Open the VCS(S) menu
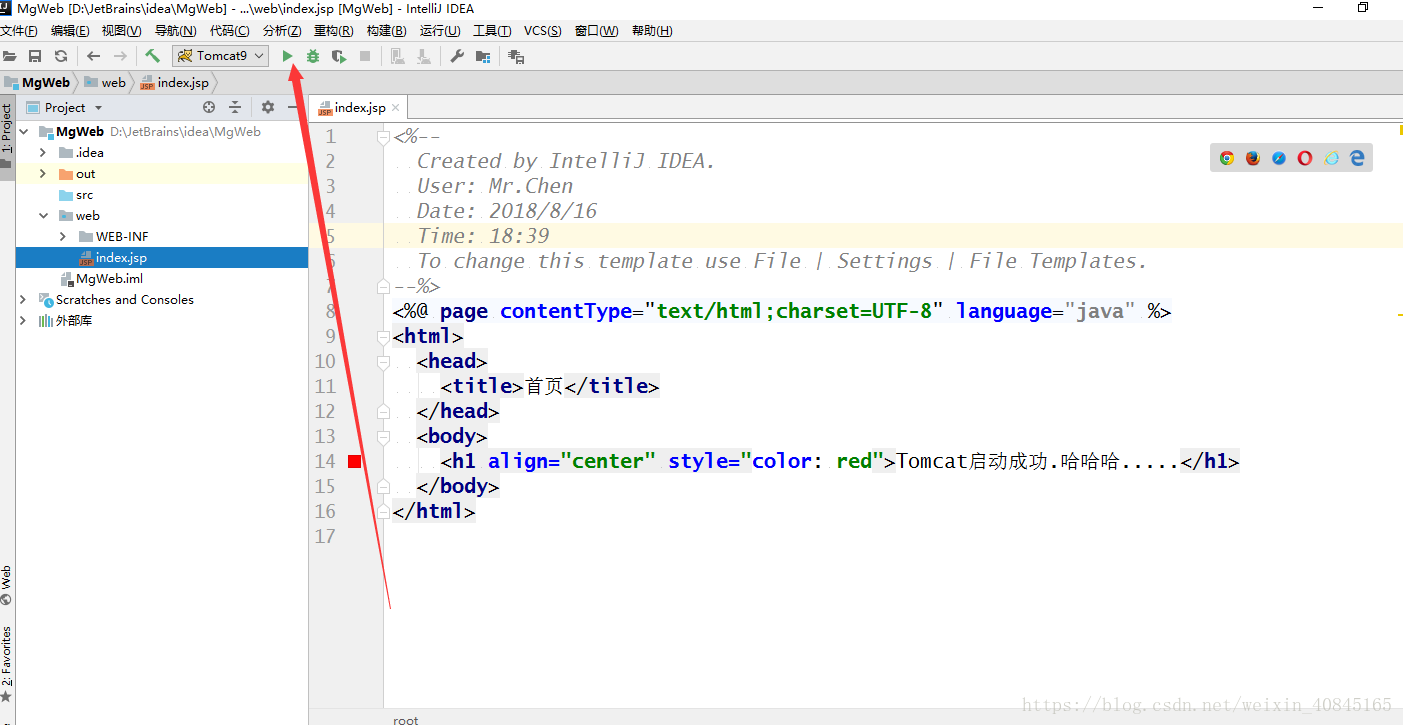 point(542,30)
